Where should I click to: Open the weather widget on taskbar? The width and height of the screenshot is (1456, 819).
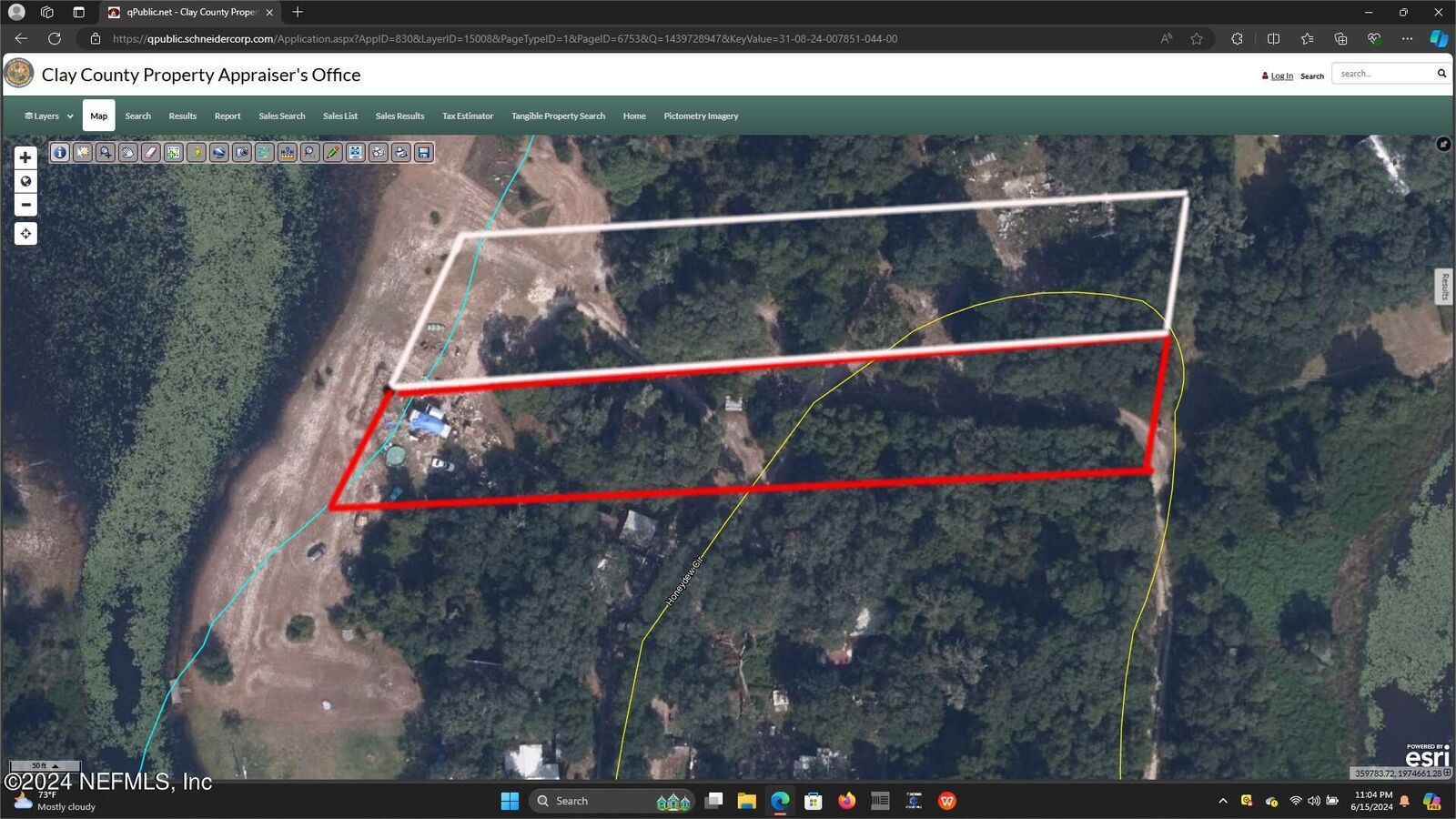[55, 801]
